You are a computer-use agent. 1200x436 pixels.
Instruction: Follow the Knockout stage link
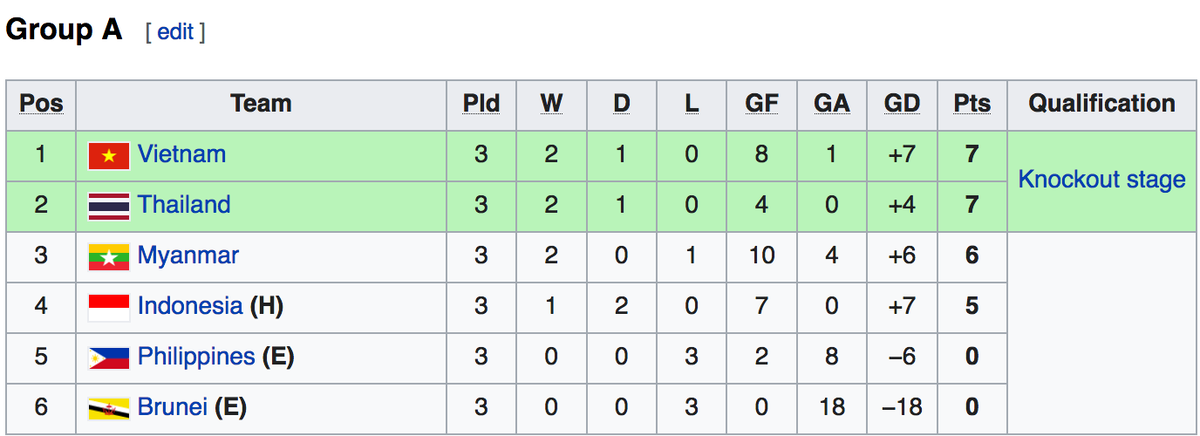pos(1101,180)
